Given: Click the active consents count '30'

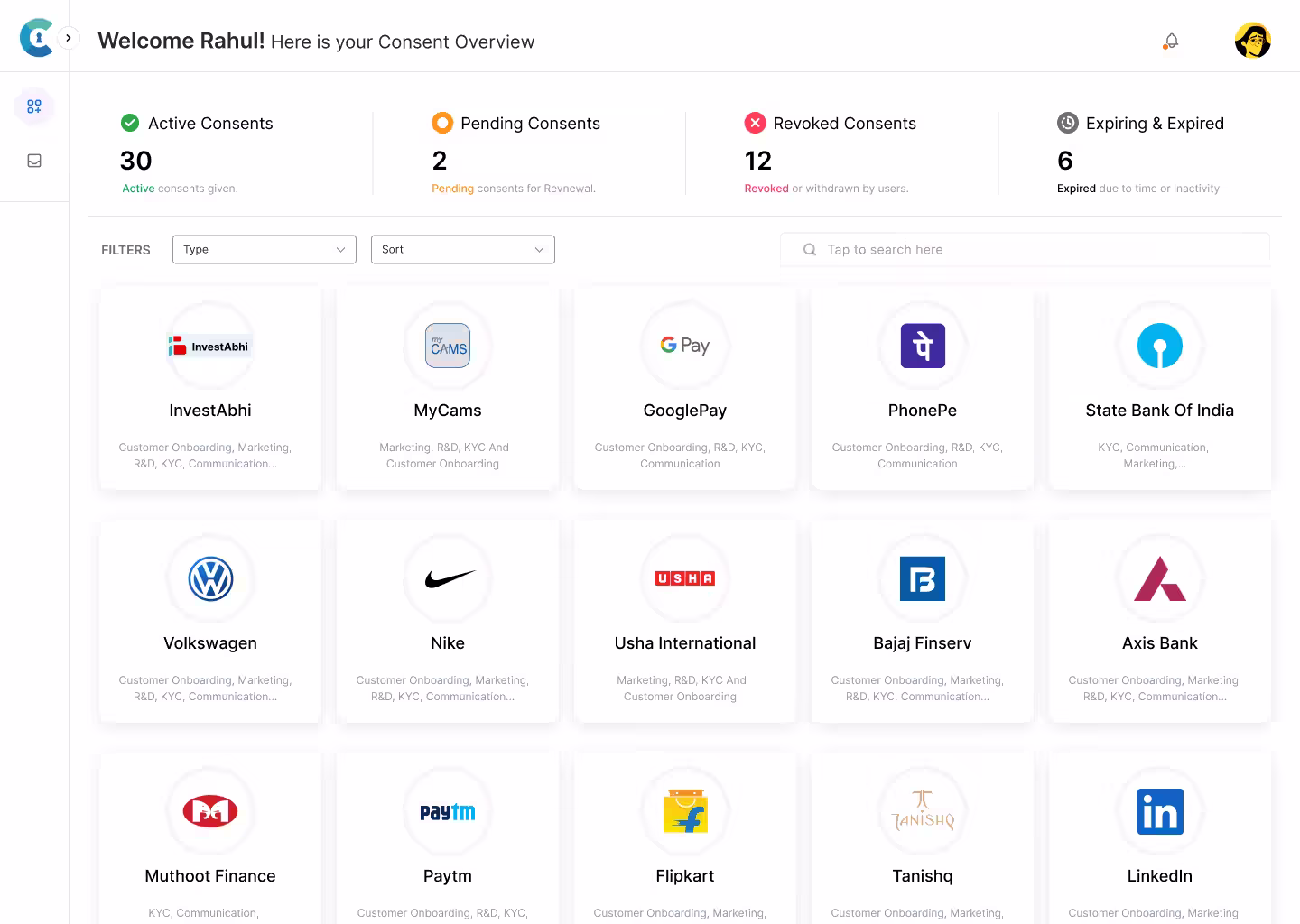Looking at the screenshot, I should [x=136, y=161].
